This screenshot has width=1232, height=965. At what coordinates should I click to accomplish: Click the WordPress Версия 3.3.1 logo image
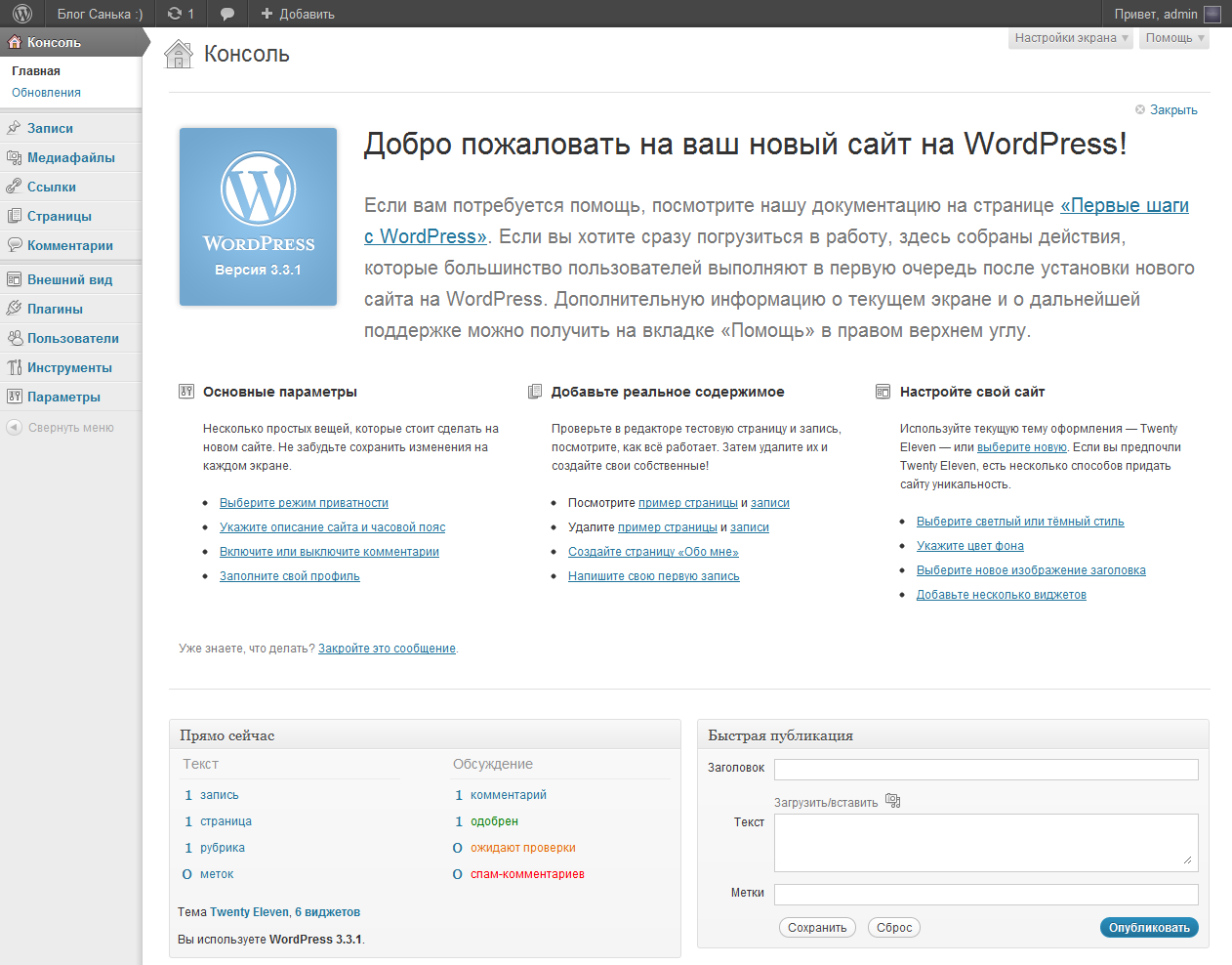coord(259,217)
